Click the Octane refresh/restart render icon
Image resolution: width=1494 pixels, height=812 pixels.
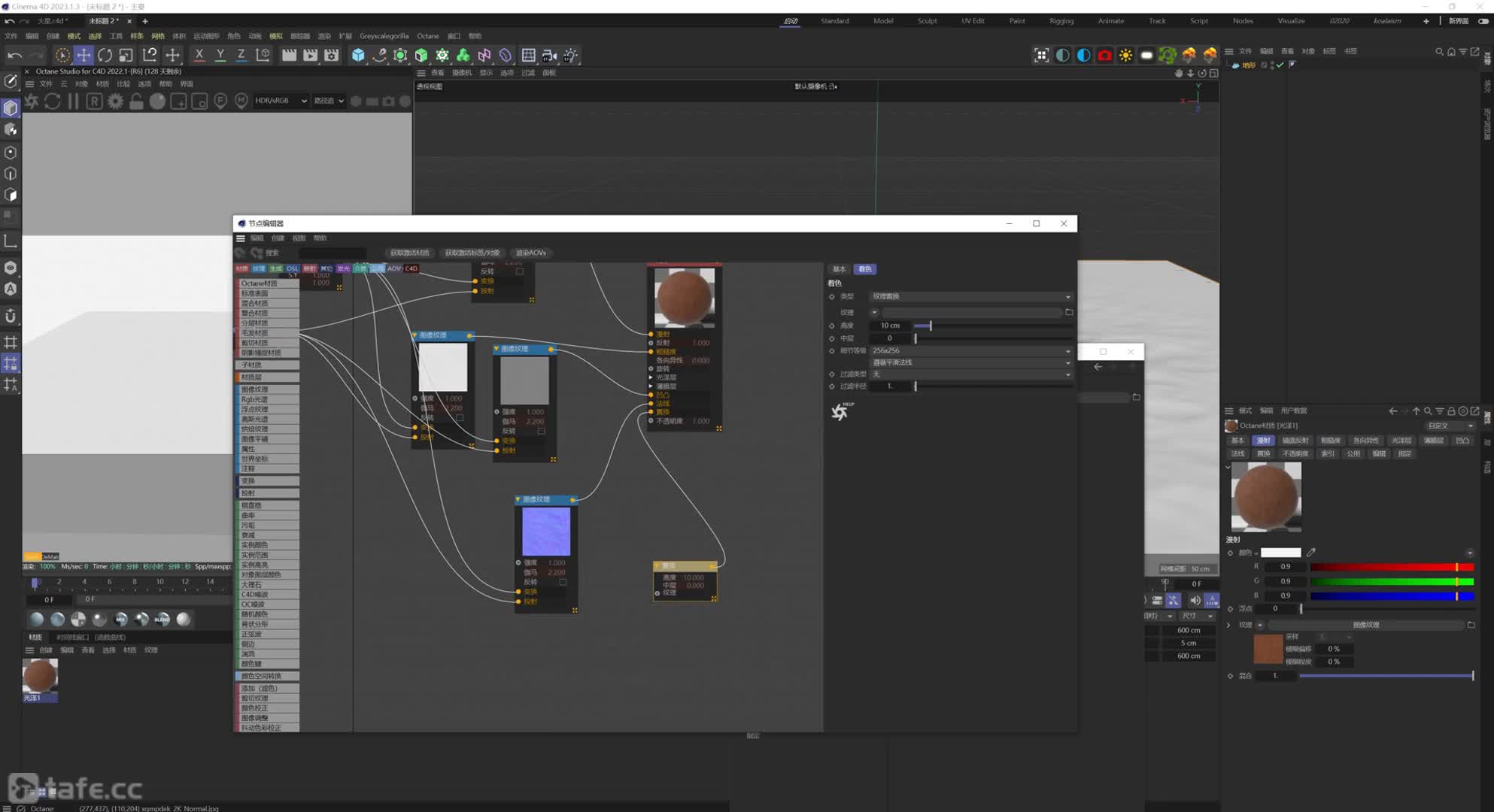coord(52,101)
